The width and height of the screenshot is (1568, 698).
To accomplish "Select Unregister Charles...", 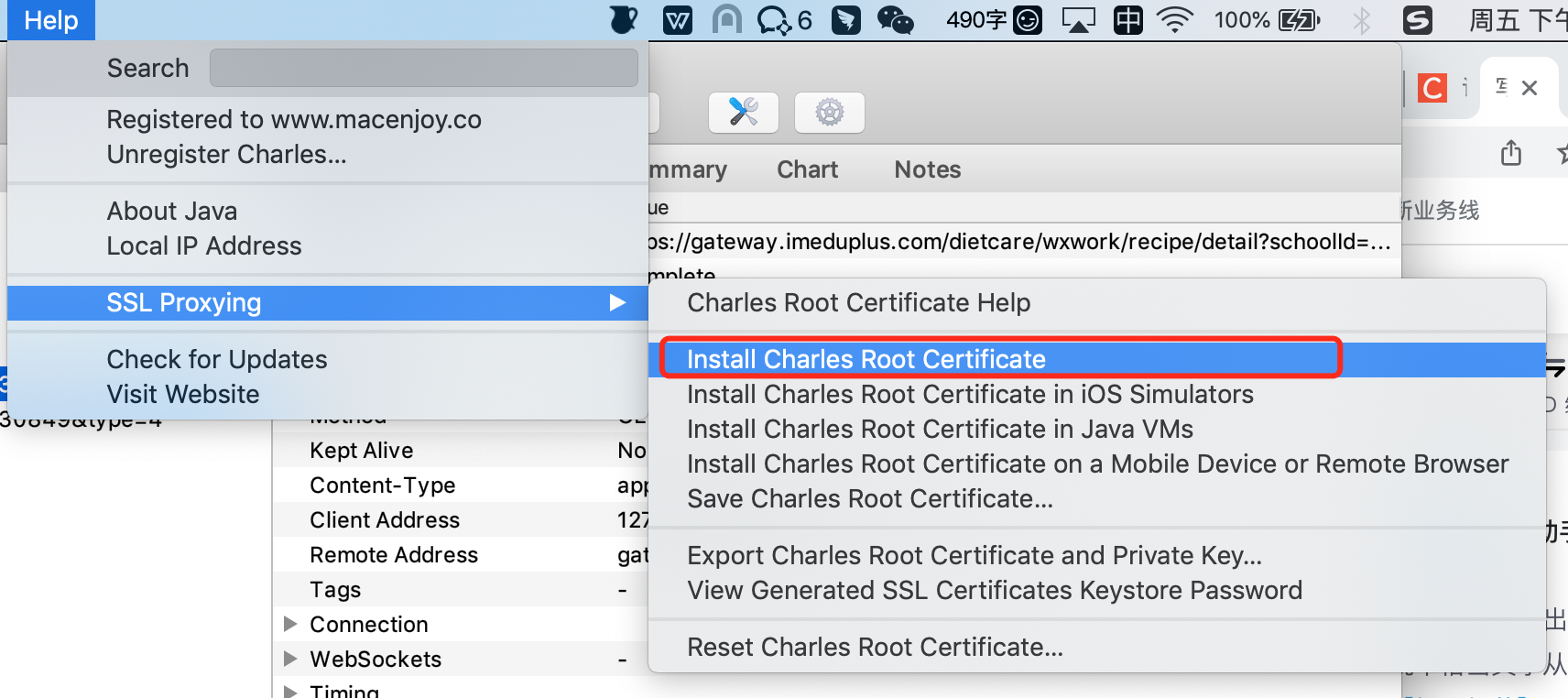I will 328,155.
